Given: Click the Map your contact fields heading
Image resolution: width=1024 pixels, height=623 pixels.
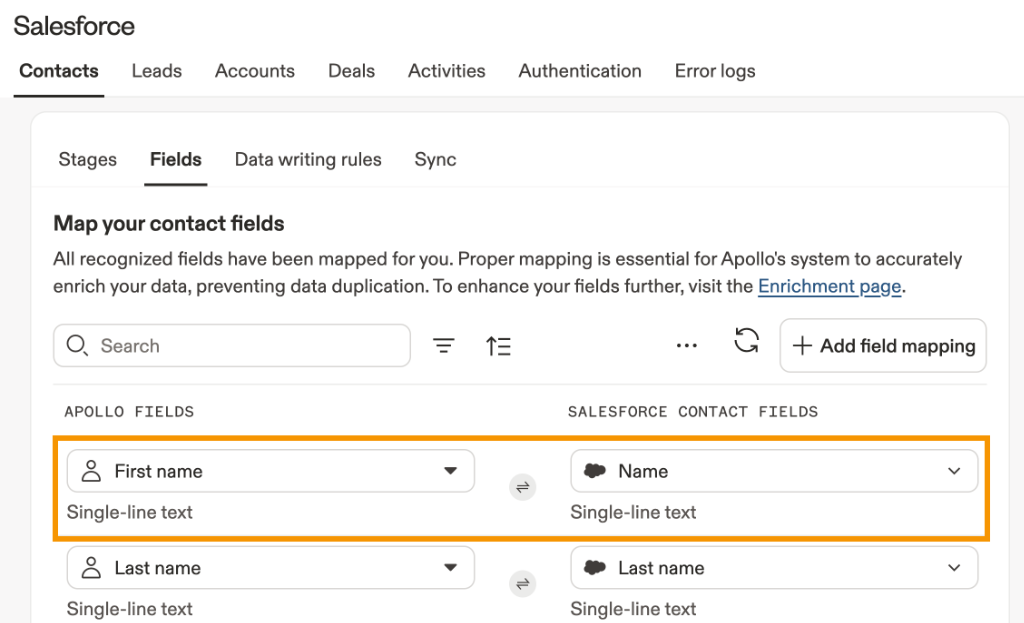Looking at the screenshot, I should point(168,223).
